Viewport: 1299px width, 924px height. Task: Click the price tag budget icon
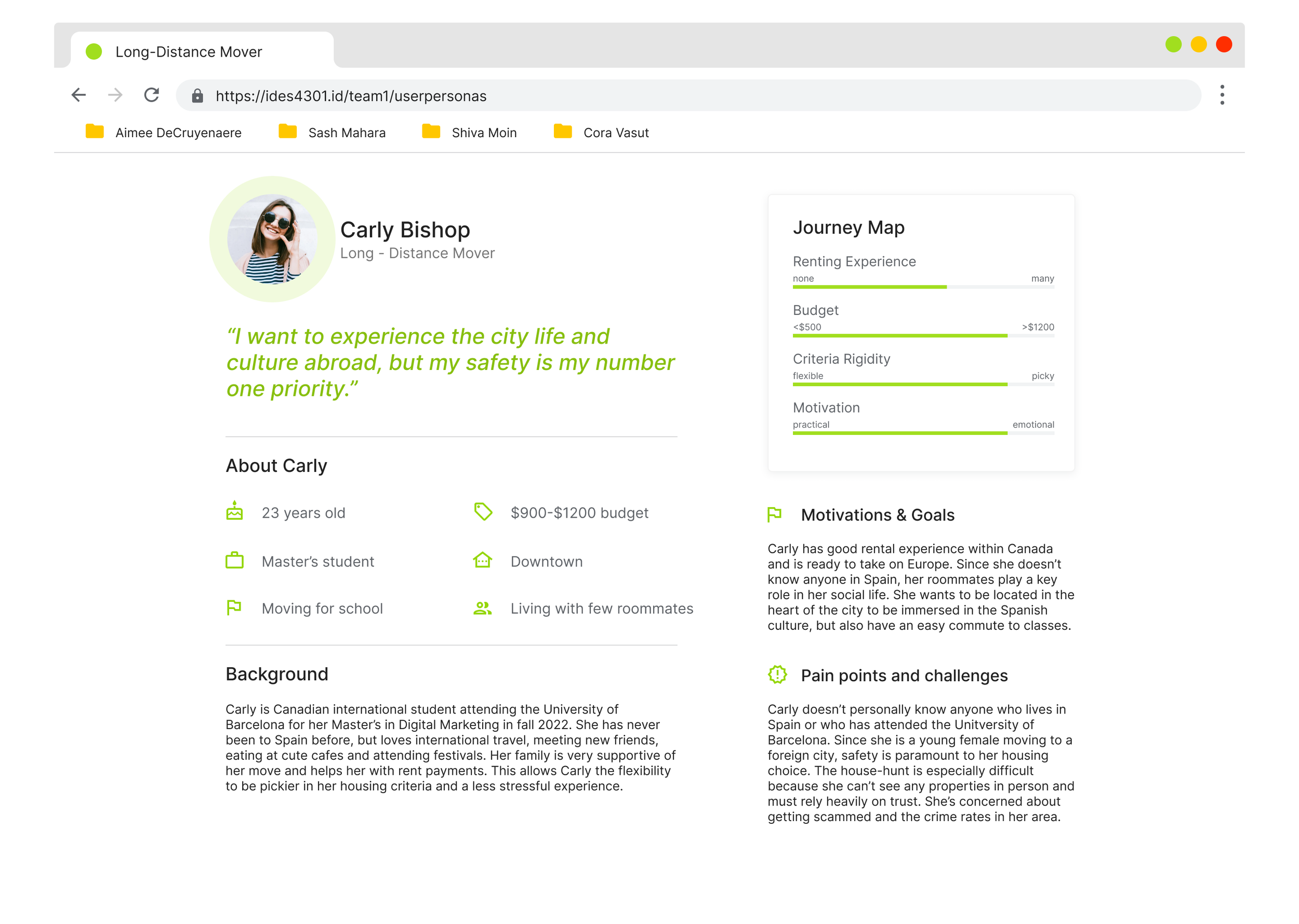coord(483,511)
